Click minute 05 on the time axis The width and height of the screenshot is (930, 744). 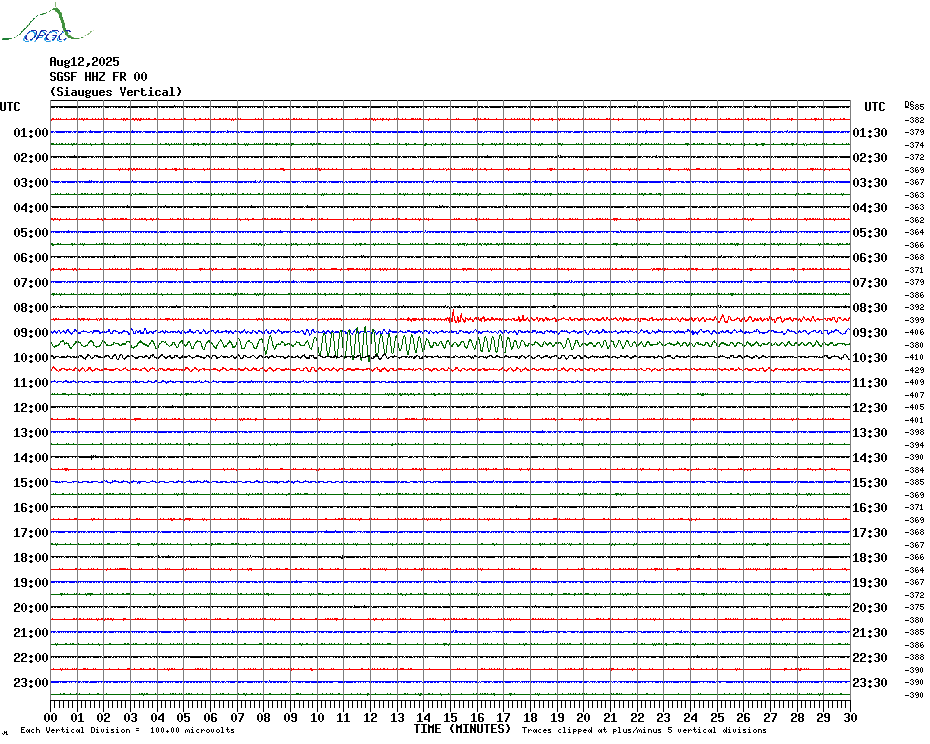pyautogui.click(x=184, y=718)
